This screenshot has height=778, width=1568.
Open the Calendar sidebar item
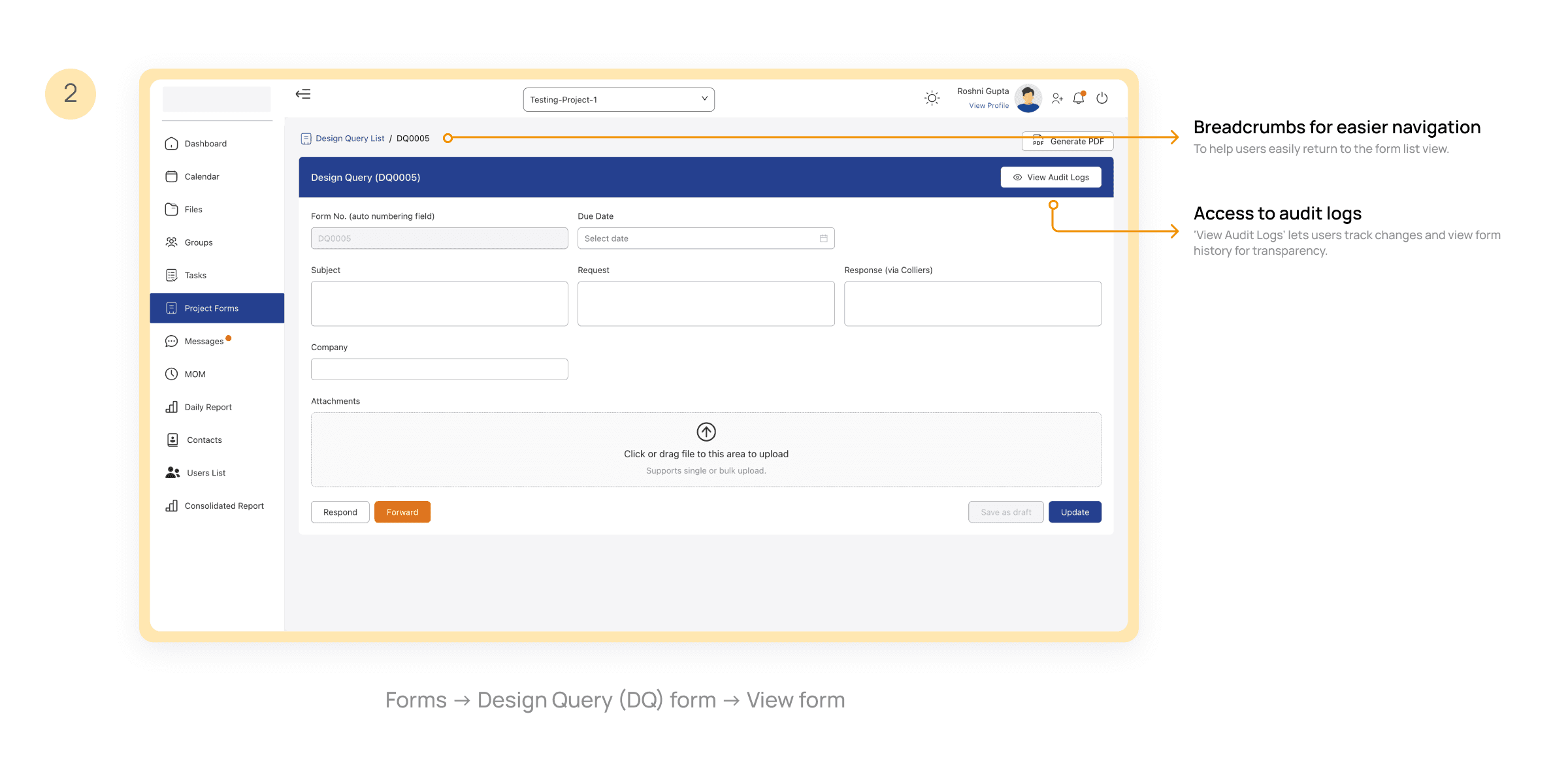pyautogui.click(x=201, y=176)
